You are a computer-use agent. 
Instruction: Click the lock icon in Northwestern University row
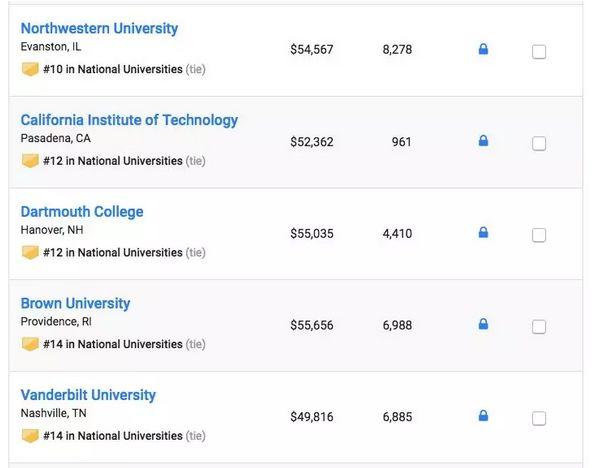point(483,49)
